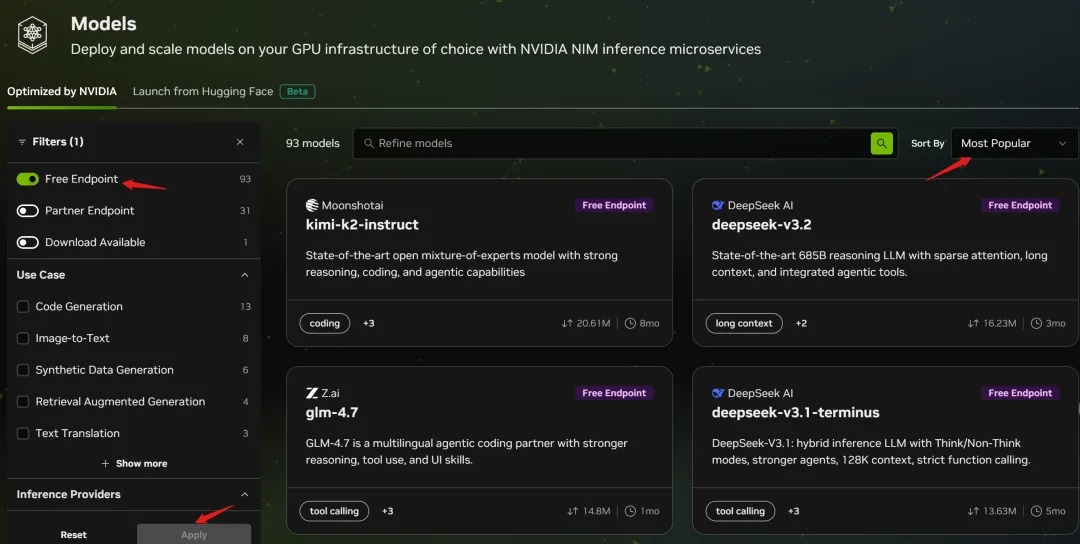Screen dimensions: 1080x544
Task: Click the green search button icon
Action: coord(881,144)
